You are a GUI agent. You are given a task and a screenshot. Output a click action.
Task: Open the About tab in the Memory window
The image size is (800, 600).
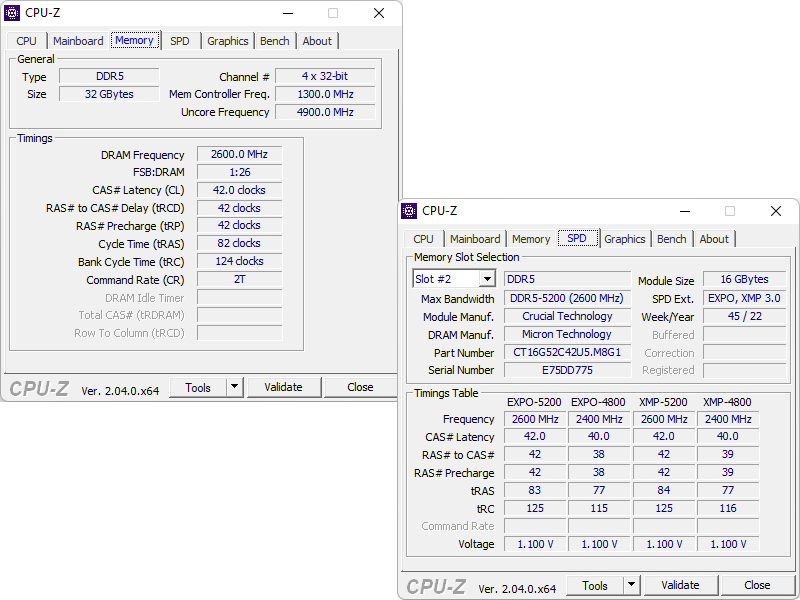point(317,41)
